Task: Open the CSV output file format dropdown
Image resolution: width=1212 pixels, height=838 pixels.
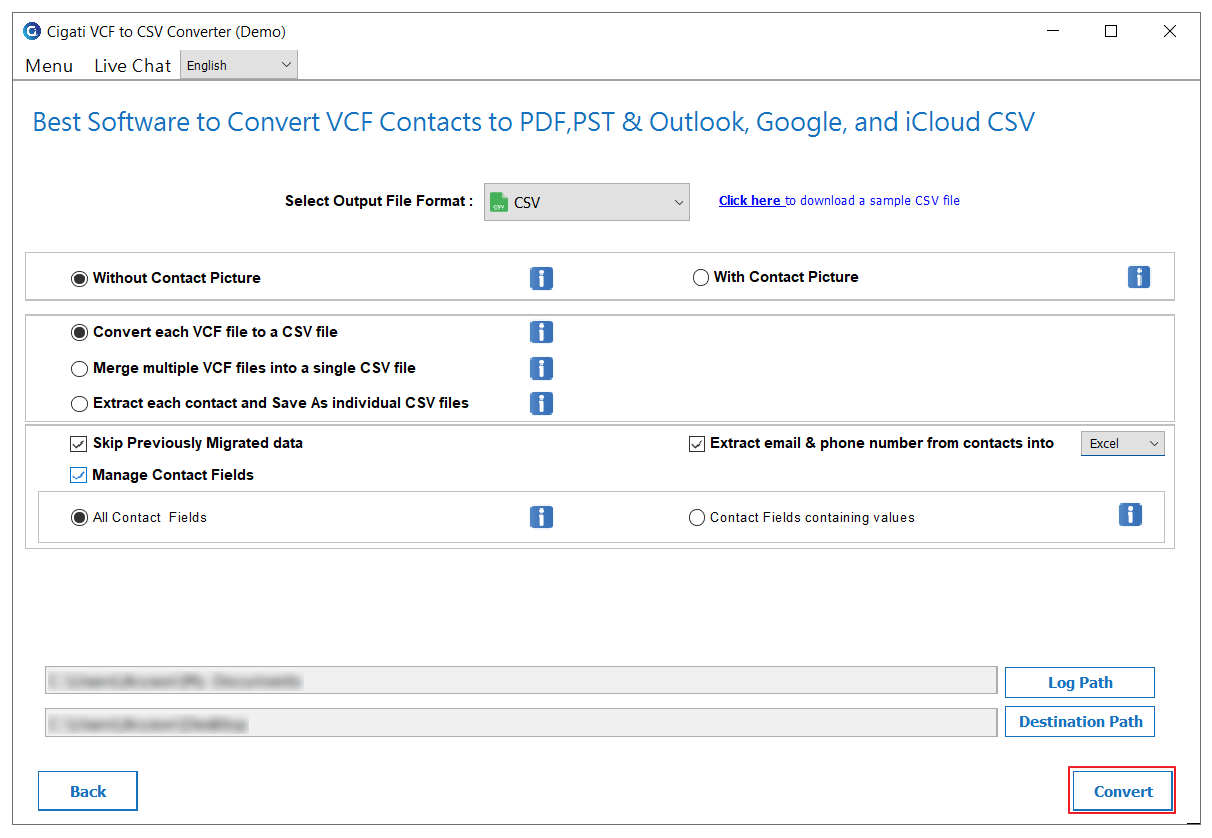Action: pos(587,202)
